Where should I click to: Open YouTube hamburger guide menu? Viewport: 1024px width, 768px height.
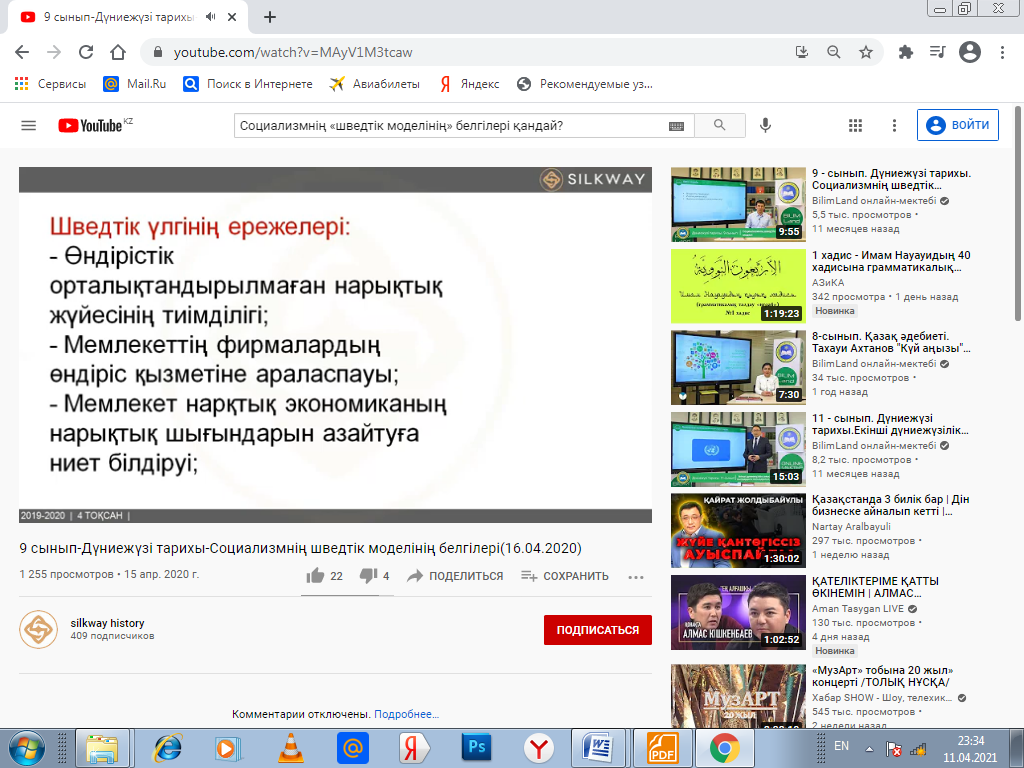tap(29, 125)
